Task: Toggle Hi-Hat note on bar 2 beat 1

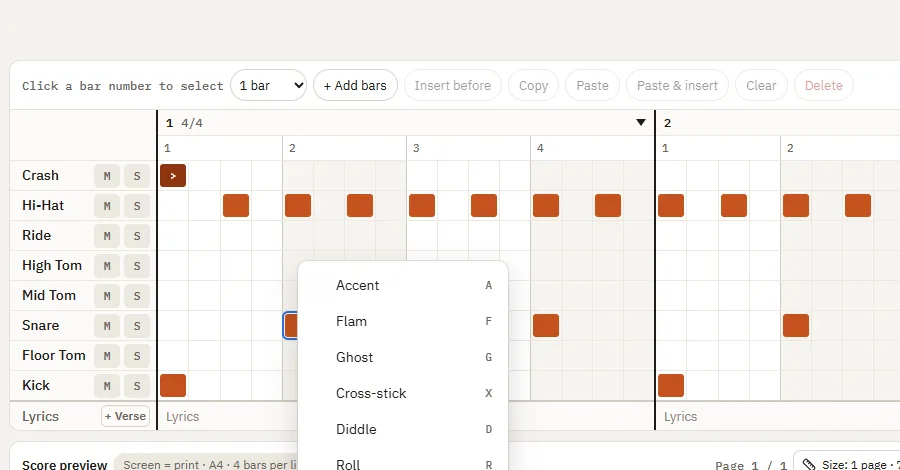Action: (671, 205)
